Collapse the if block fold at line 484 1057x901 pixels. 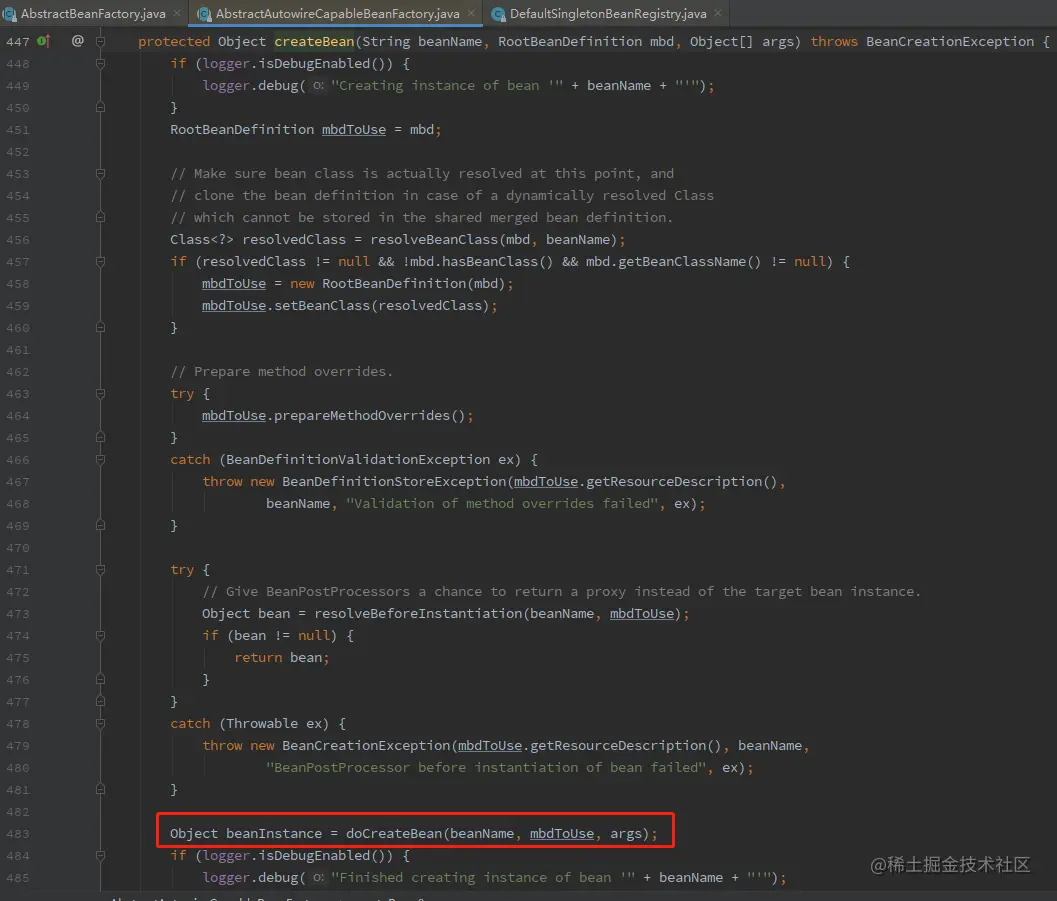(100, 856)
